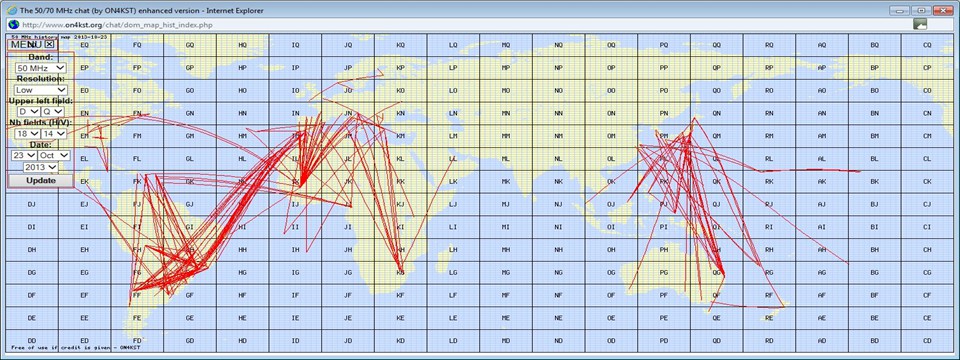The width and height of the screenshot is (960, 360).
Task: Open the vertical fields count dropdown showing 14
Action: pos(53,133)
